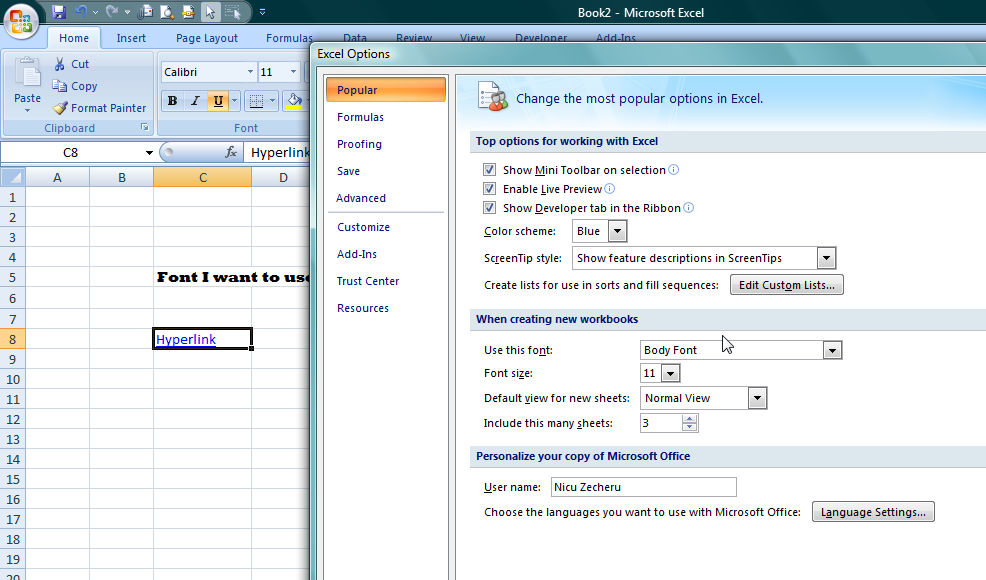Click the dashed selection pane icon
The height and width of the screenshot is (580, 986).
pyautogui.click(x=232, y=12)
